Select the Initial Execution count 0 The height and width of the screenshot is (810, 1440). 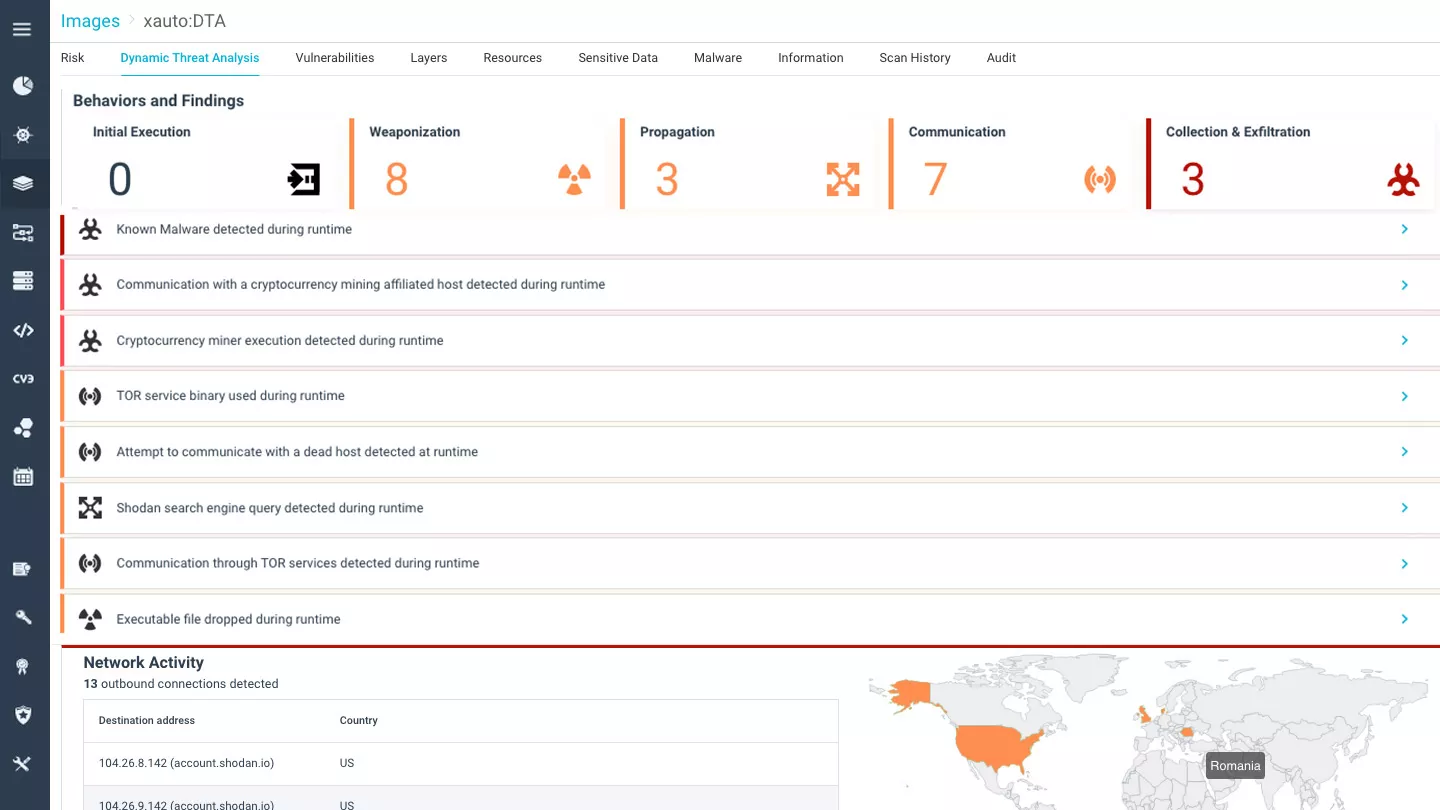point(120,180)
